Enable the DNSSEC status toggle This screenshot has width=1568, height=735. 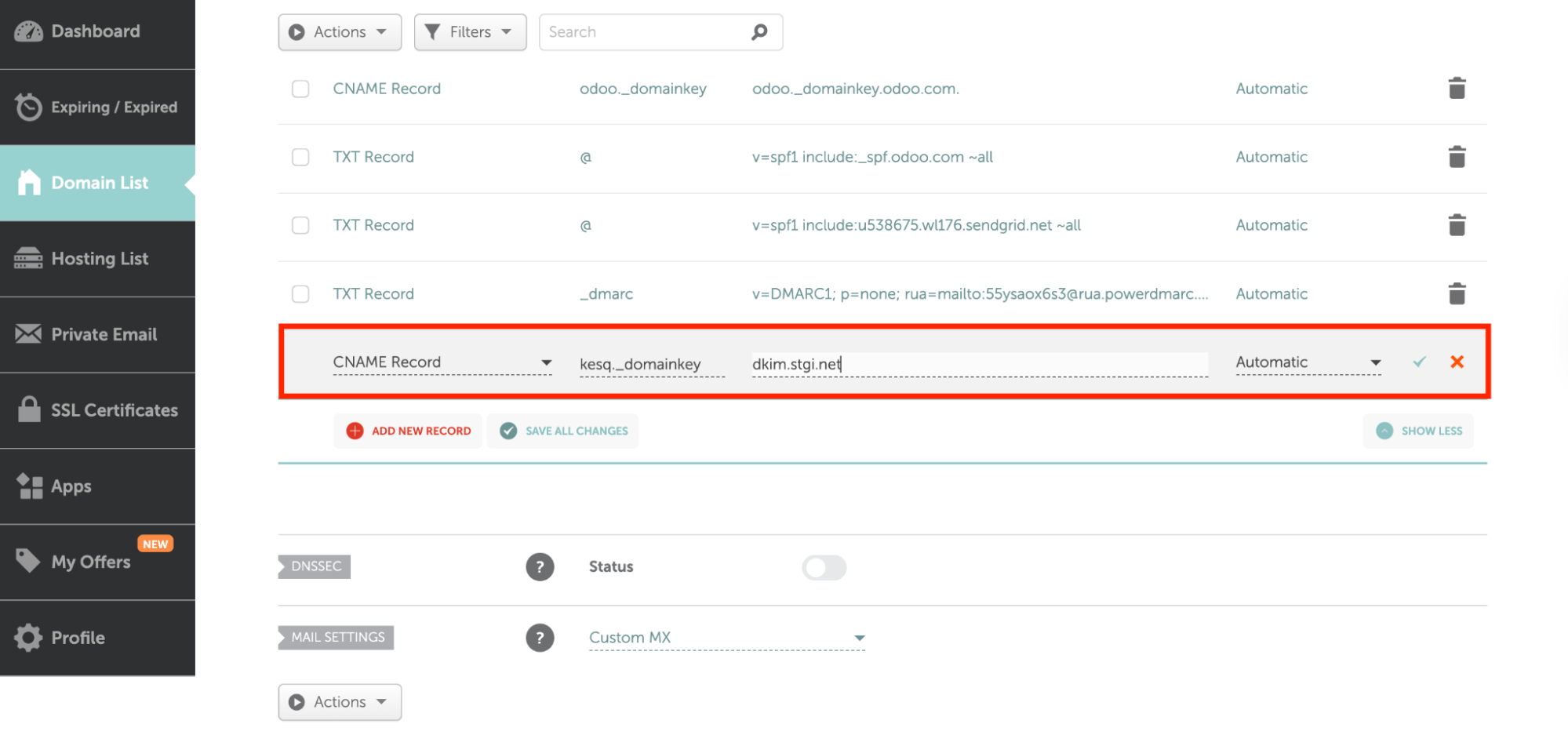click(x=824, y=567)
